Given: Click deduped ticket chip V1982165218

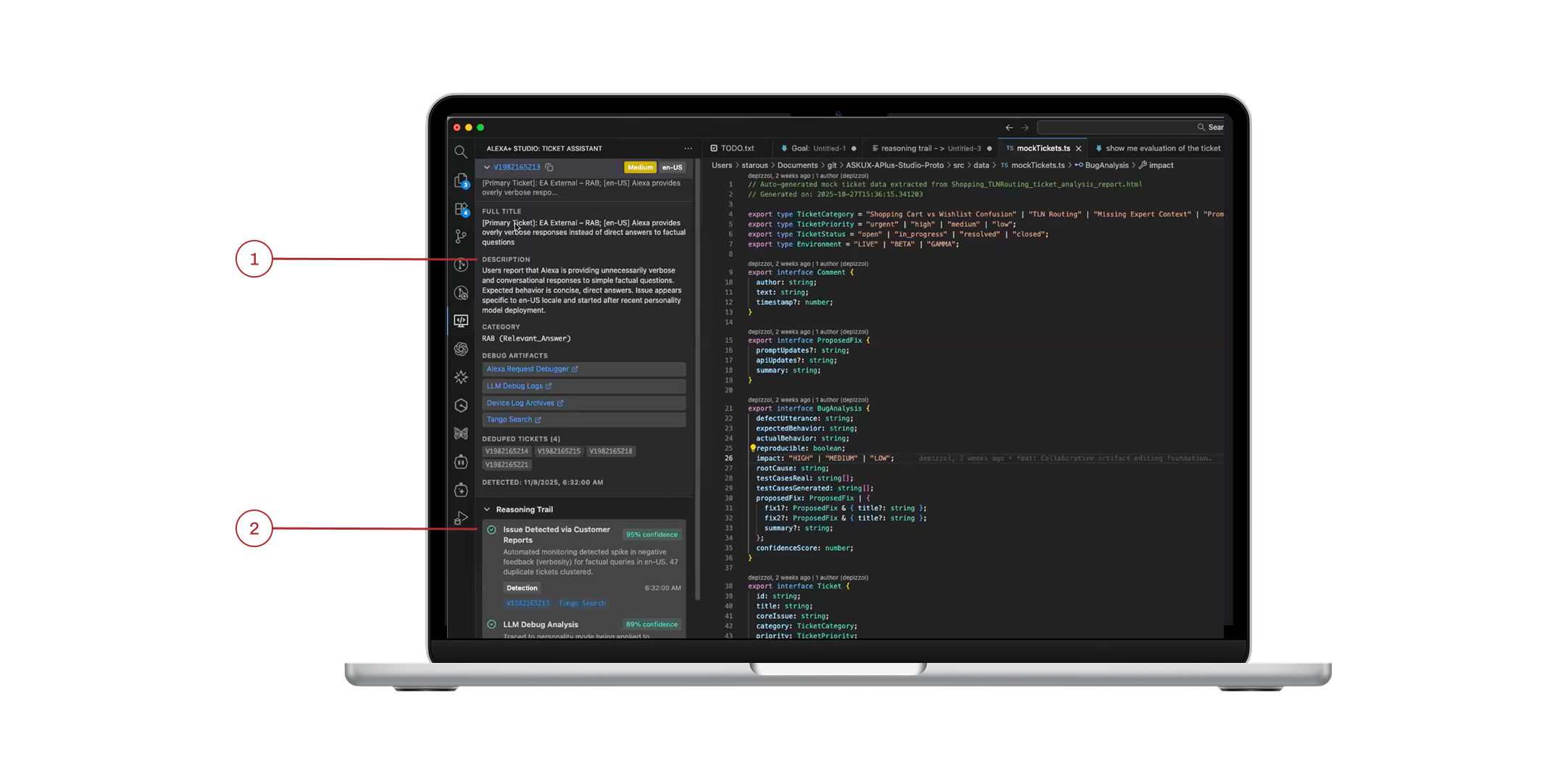Looking at the screenshot, I should pos(611,451).
